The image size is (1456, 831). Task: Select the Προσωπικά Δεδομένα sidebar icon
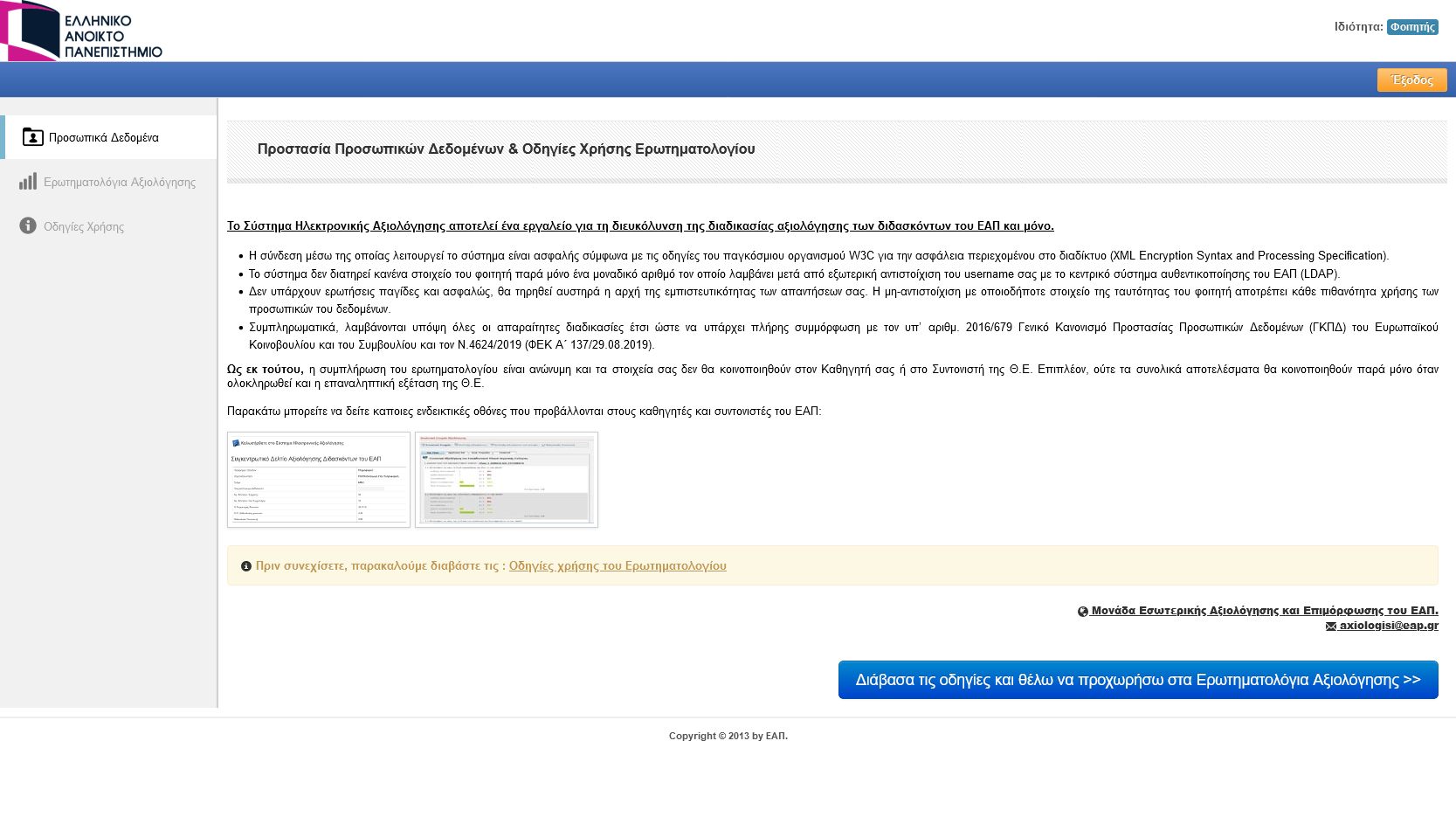tap(32, 136)
